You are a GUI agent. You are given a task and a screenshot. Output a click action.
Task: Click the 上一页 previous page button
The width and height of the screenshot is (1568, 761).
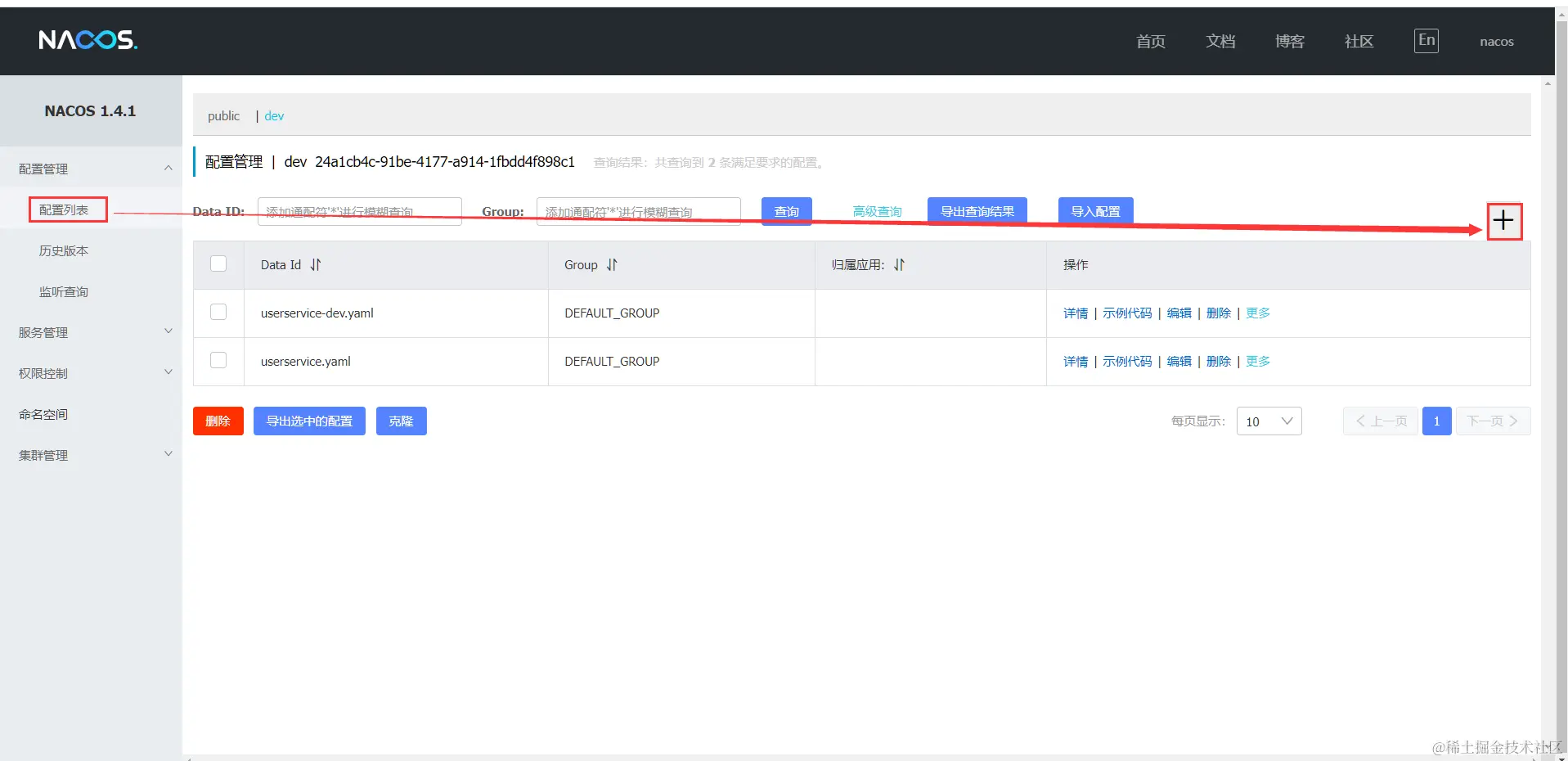click(x=1381, y=421)
